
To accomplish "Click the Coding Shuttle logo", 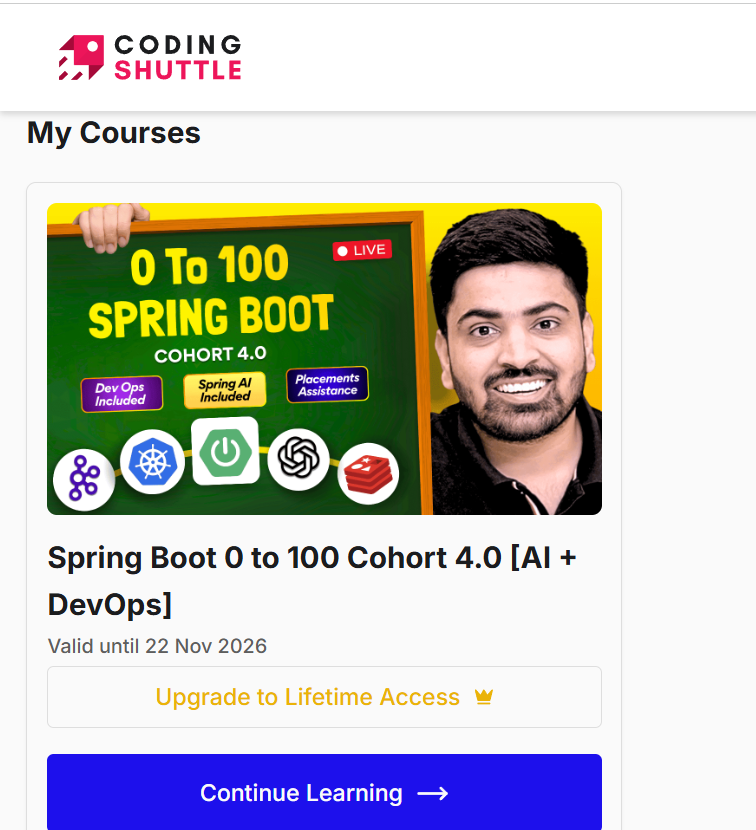I will [150, 57].
